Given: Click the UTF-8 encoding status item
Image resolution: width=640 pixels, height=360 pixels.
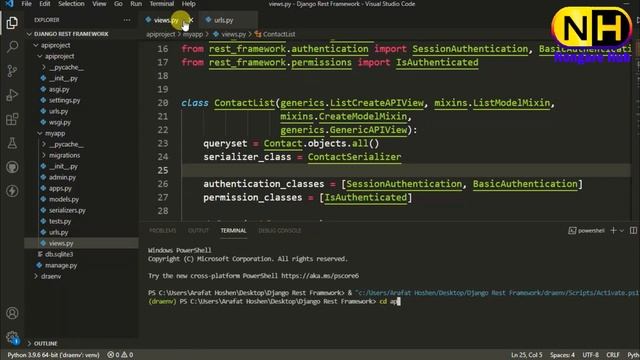Looking at the screenshot, I should tap(590, 355).
